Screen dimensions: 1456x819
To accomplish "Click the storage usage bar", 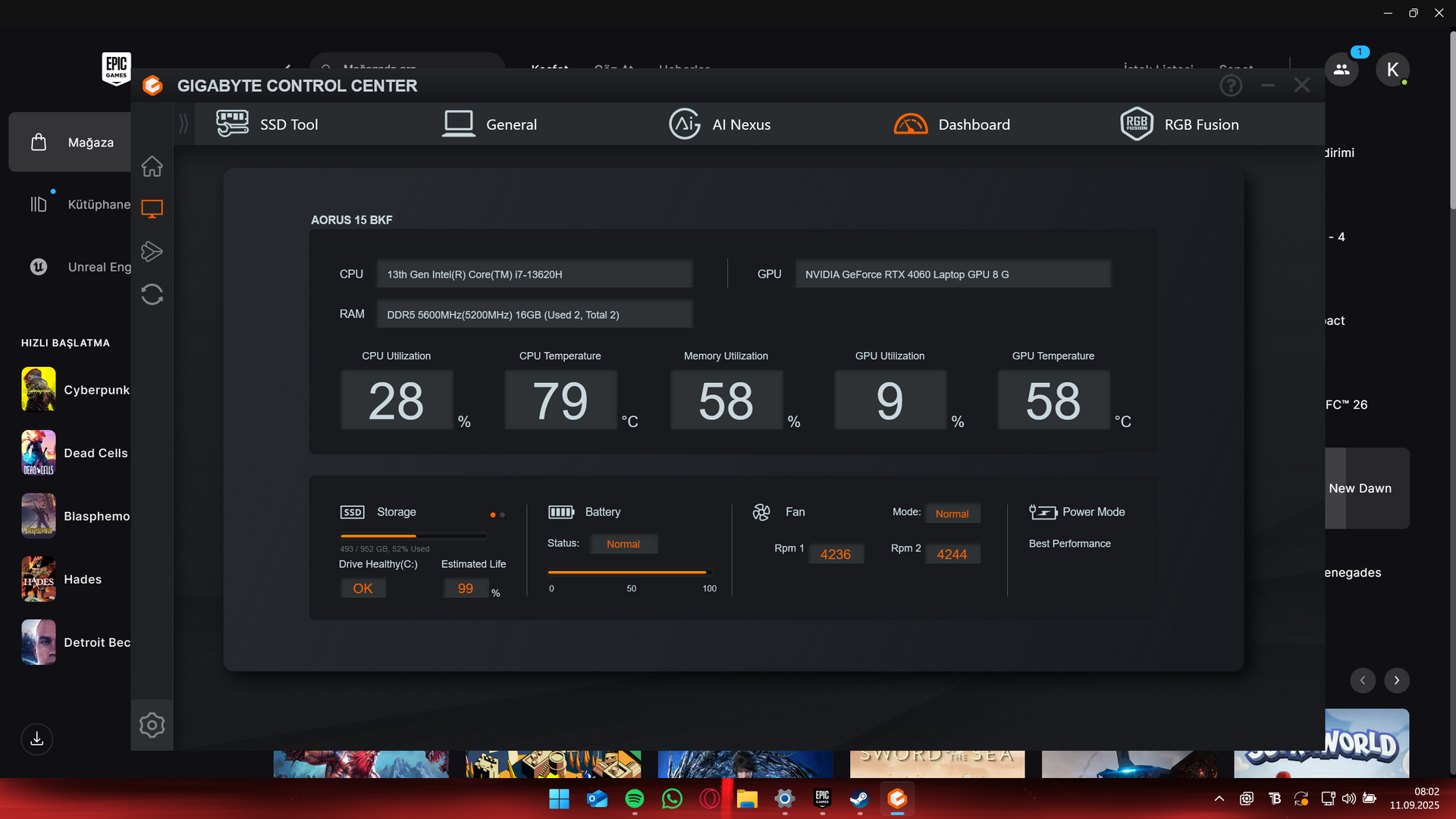I will pyautogui.click(x=413, y=536).
